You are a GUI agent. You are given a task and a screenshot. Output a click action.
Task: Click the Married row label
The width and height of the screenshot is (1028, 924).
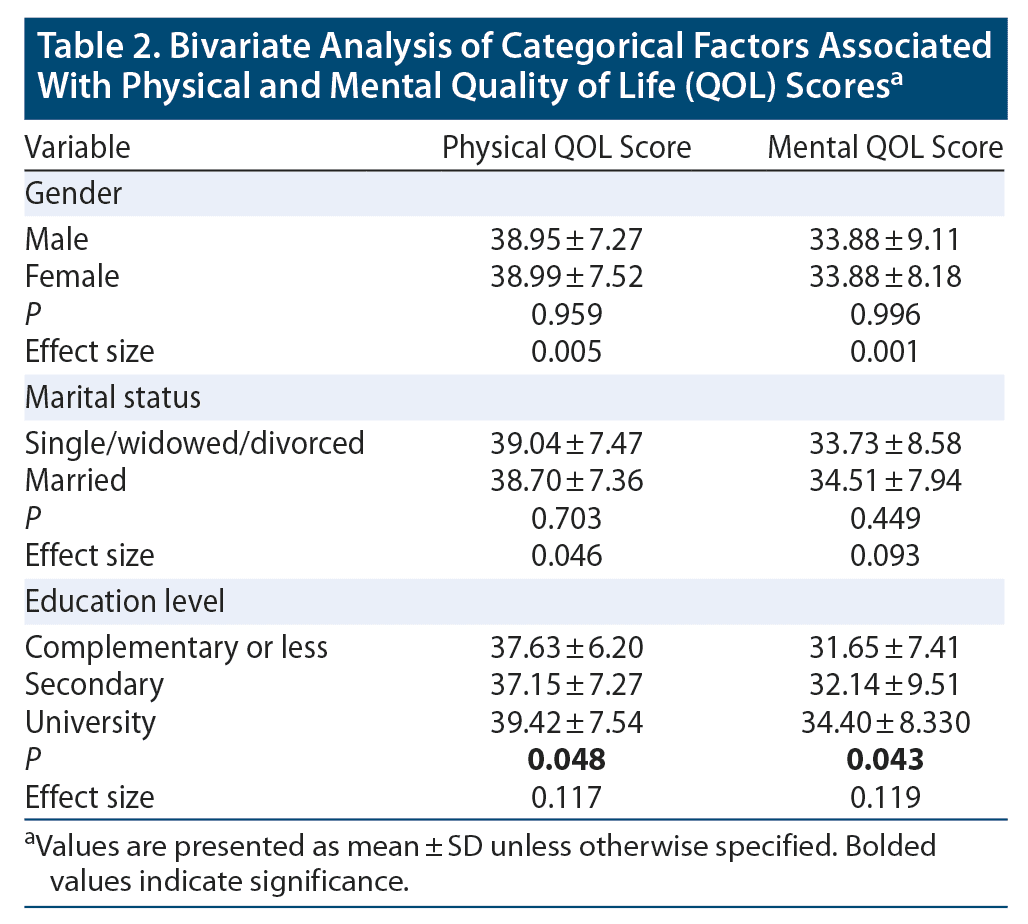coord(76,480)
